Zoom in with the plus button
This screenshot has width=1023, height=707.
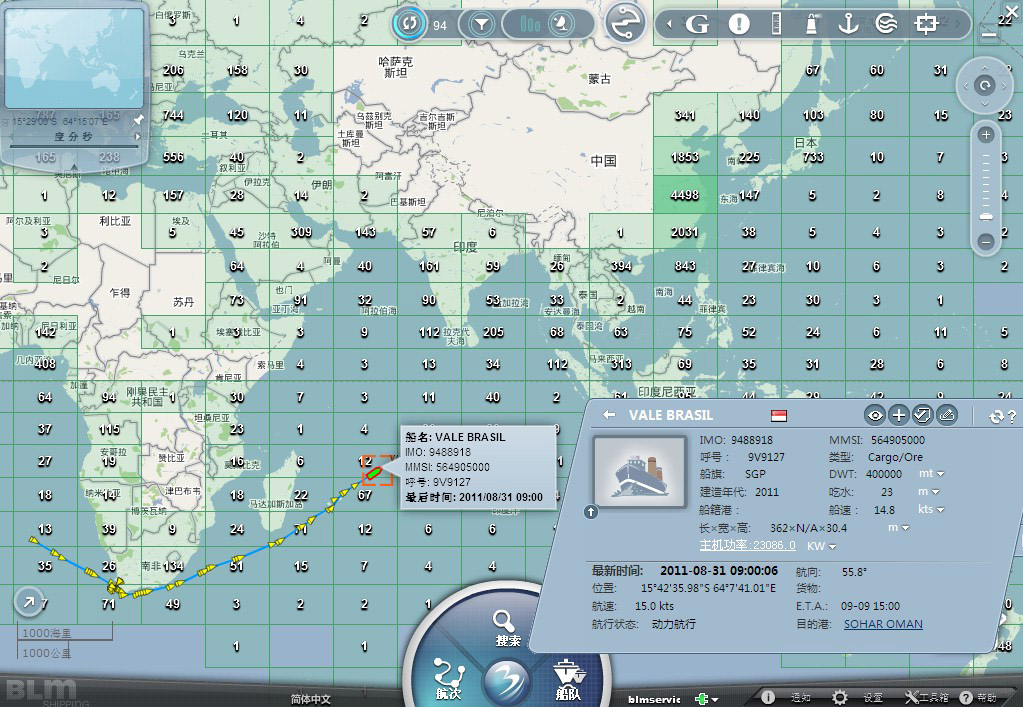point(986,135)
